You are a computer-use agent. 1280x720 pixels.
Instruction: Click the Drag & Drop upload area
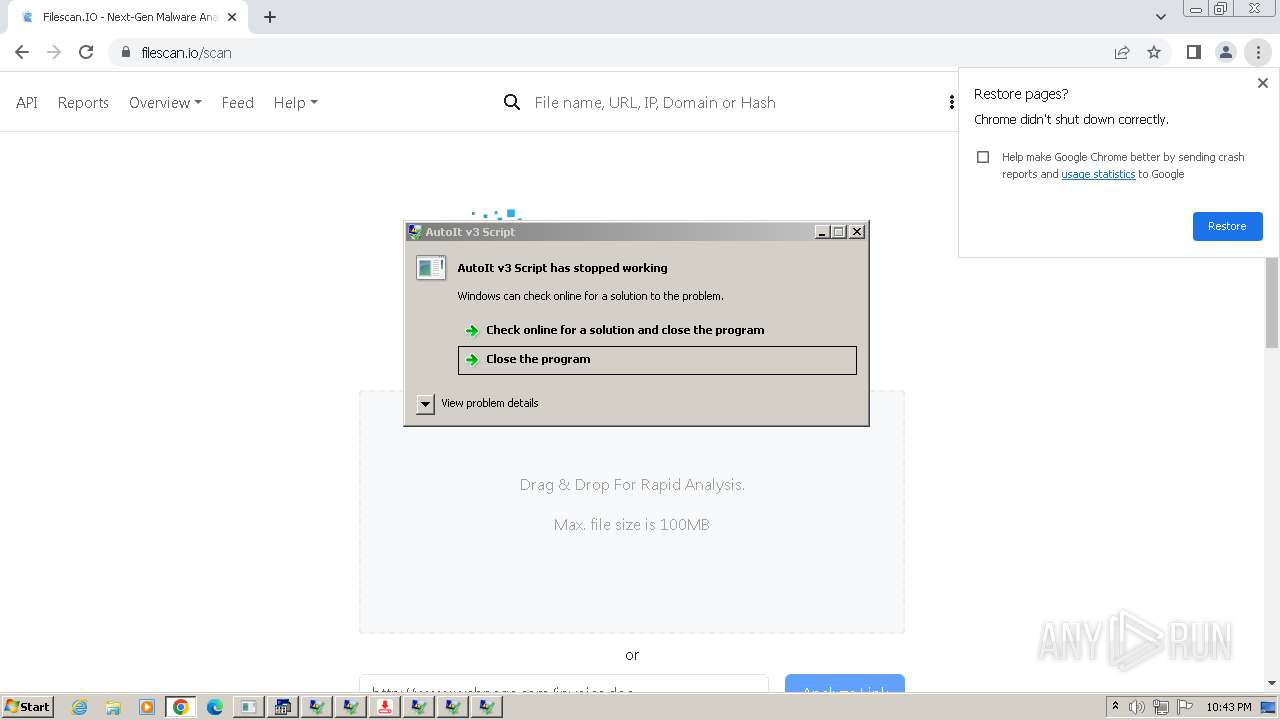point(632,512)
